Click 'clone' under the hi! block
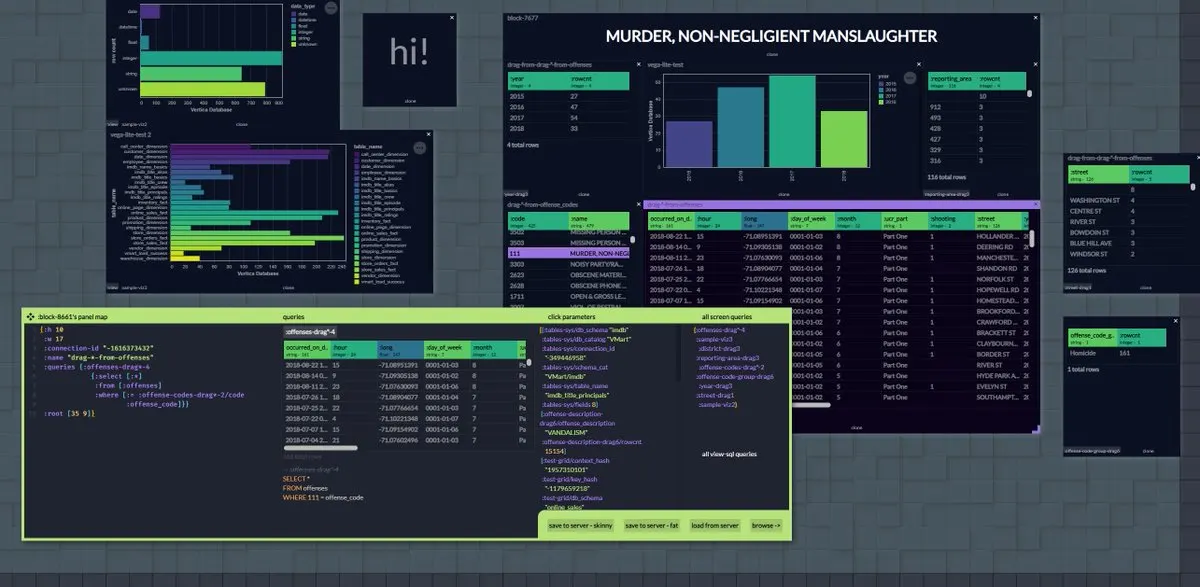 pyautogui.click(x=410, y=101)
